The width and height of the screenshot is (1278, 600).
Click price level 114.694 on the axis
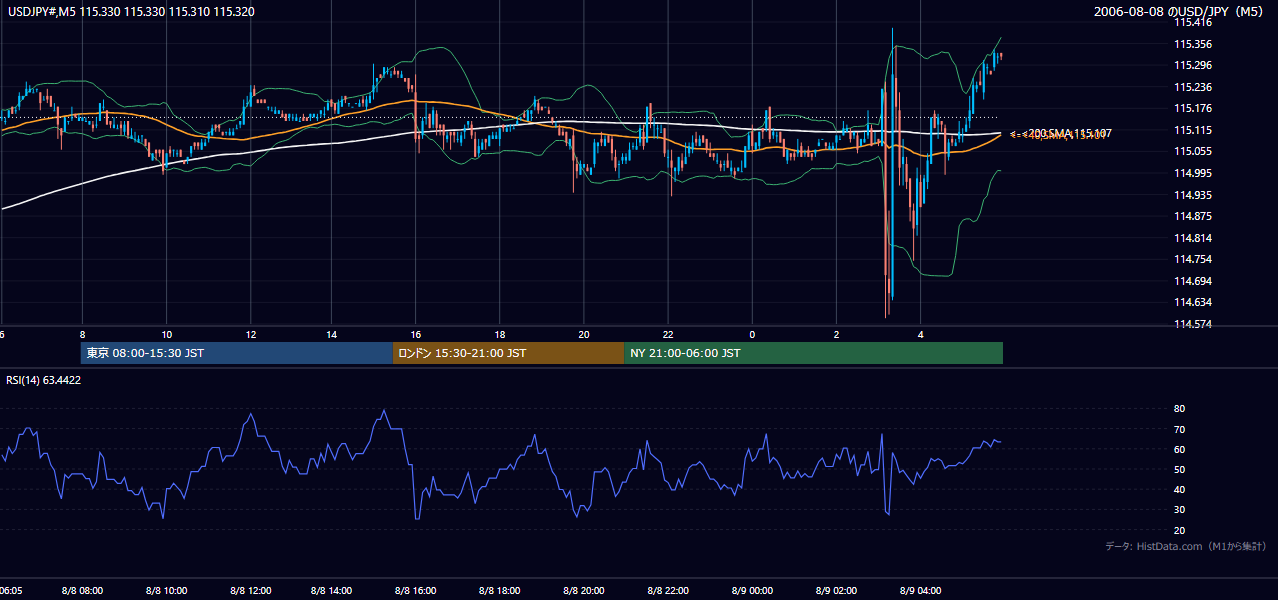pos(1195,281)
